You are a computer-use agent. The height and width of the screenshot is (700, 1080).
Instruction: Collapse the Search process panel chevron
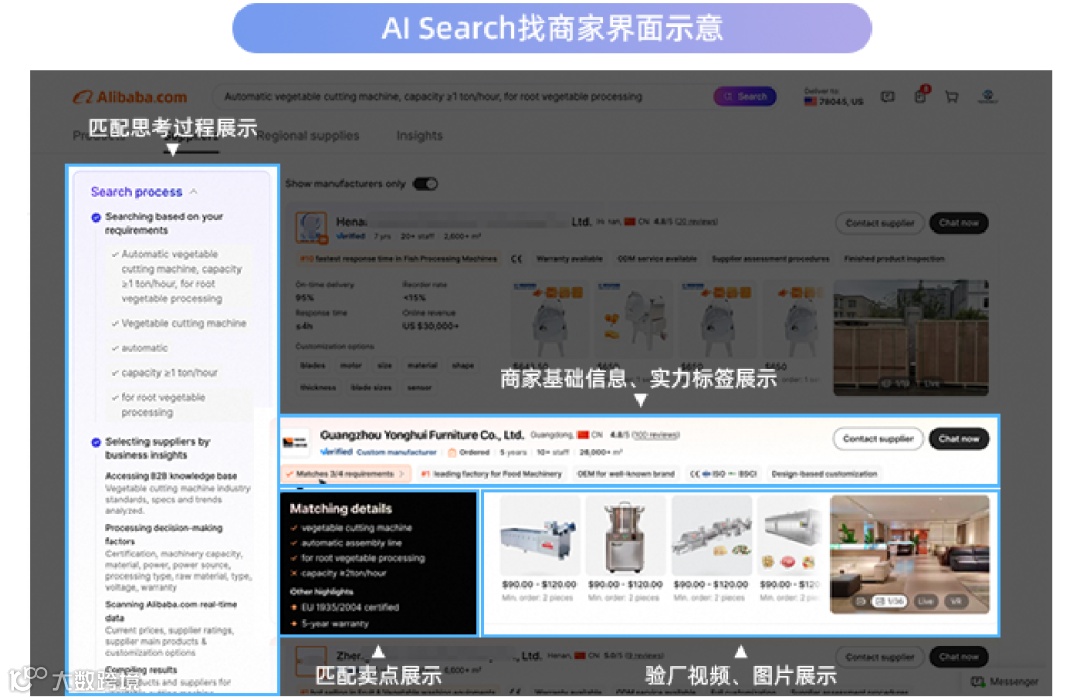194,192
